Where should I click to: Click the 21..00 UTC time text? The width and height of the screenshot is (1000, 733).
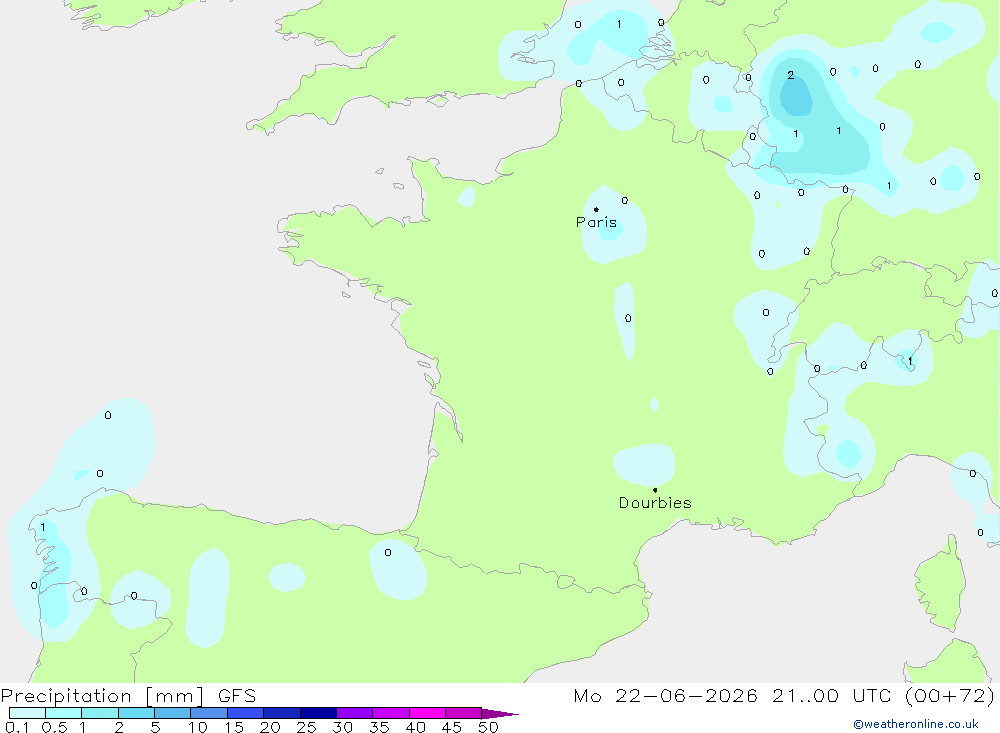pos(831,695)
